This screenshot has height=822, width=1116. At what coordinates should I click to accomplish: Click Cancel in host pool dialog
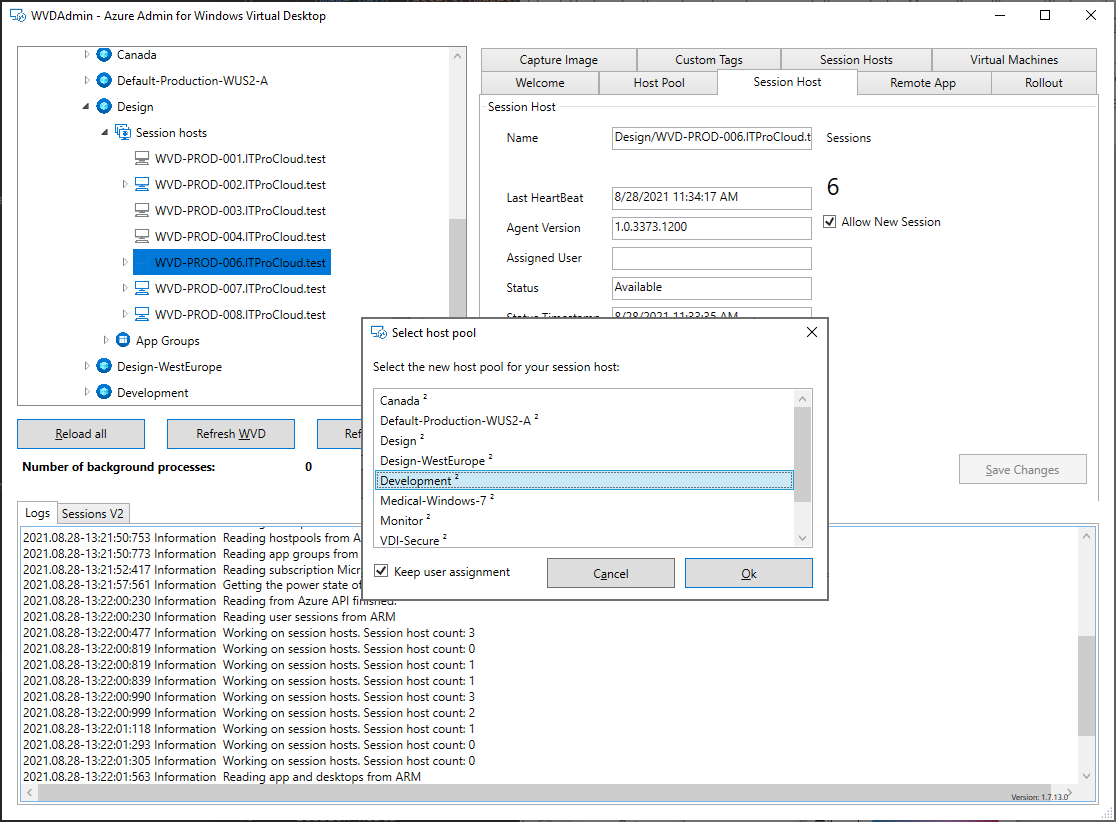tap(611, 573)
